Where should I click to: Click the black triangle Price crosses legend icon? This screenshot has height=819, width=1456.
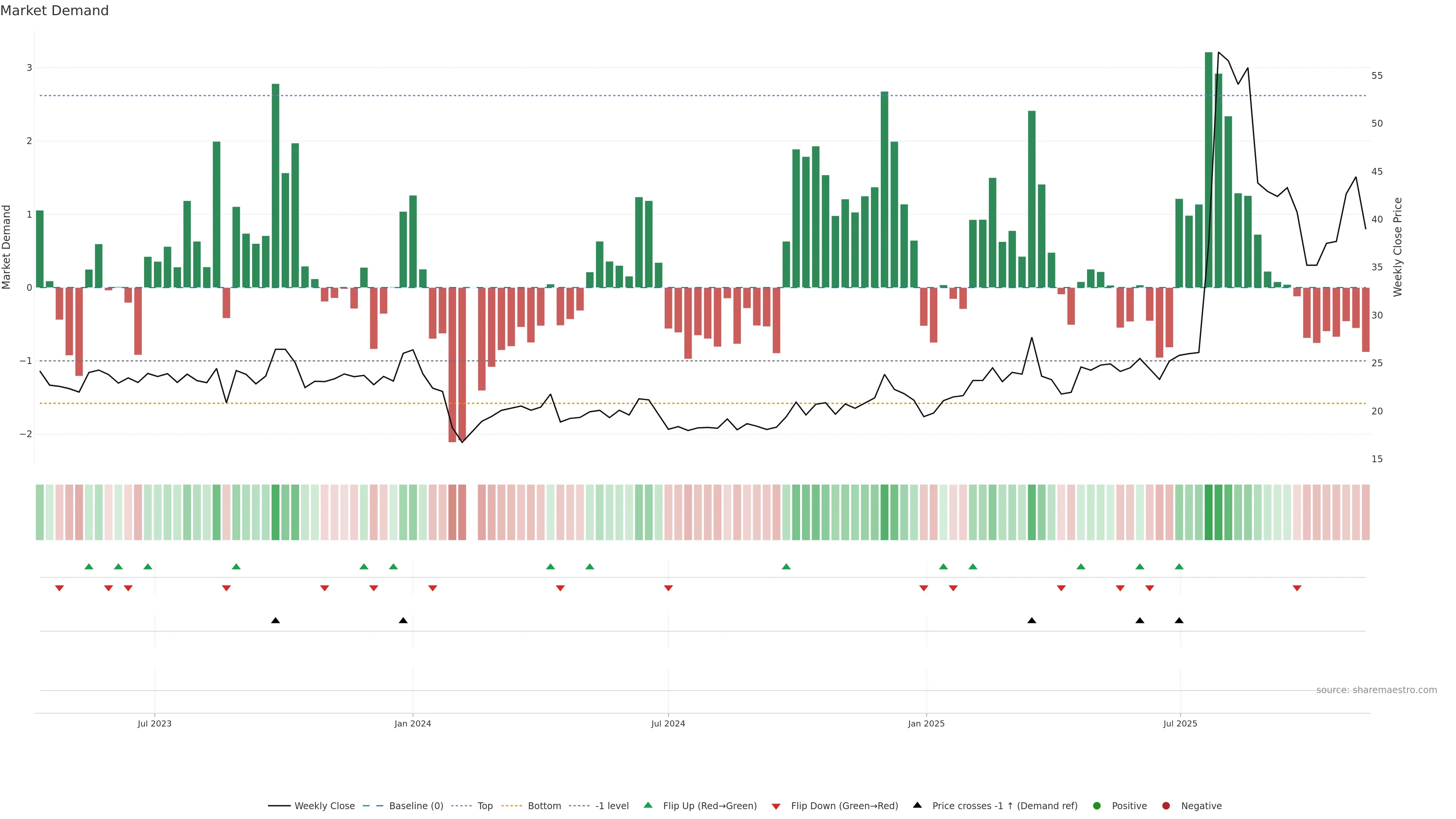(x=917, y=805)
